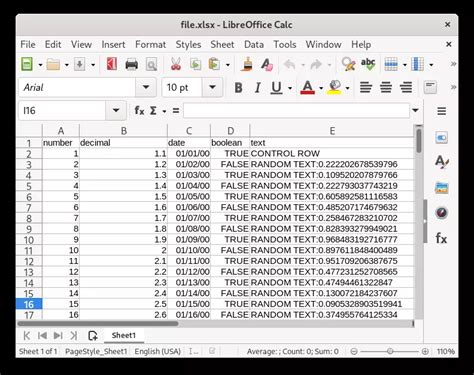Screen dimensions: 474x375
Task: Apply yellow Background Color highlight
Action: click(335, 88)
